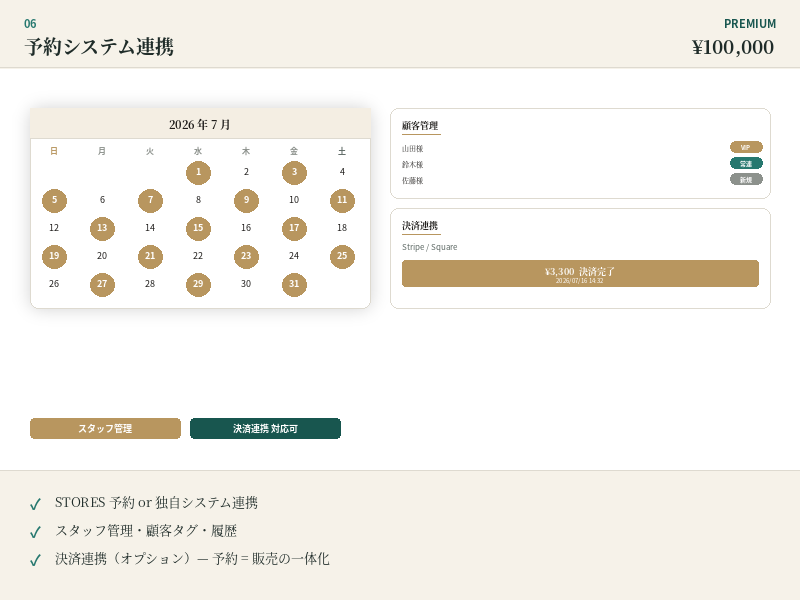Select customer row 佐藤様
This screenshot has width=800, height=600.
582,180
